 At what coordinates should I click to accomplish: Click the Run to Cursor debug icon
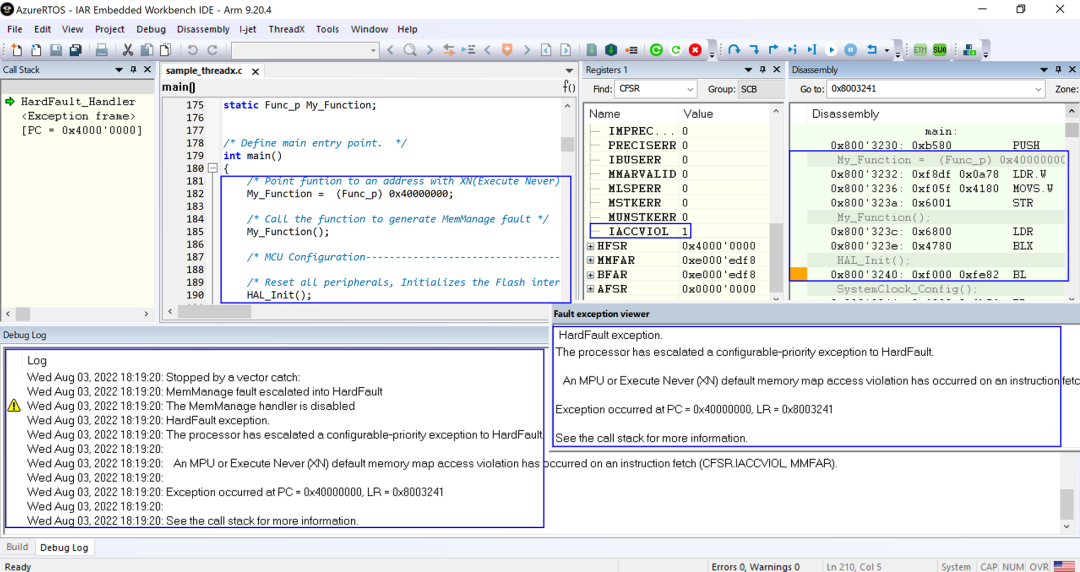click(x=812, y=50)
